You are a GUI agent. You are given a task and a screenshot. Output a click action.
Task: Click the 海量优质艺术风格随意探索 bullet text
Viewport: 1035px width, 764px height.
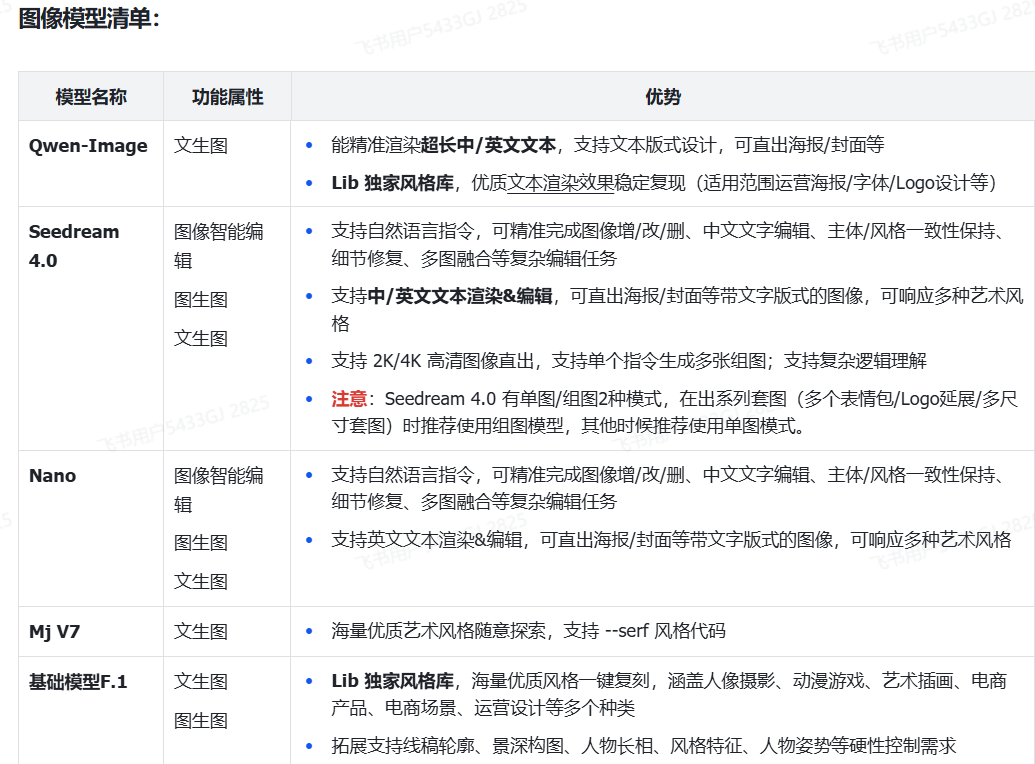(441, 631)
